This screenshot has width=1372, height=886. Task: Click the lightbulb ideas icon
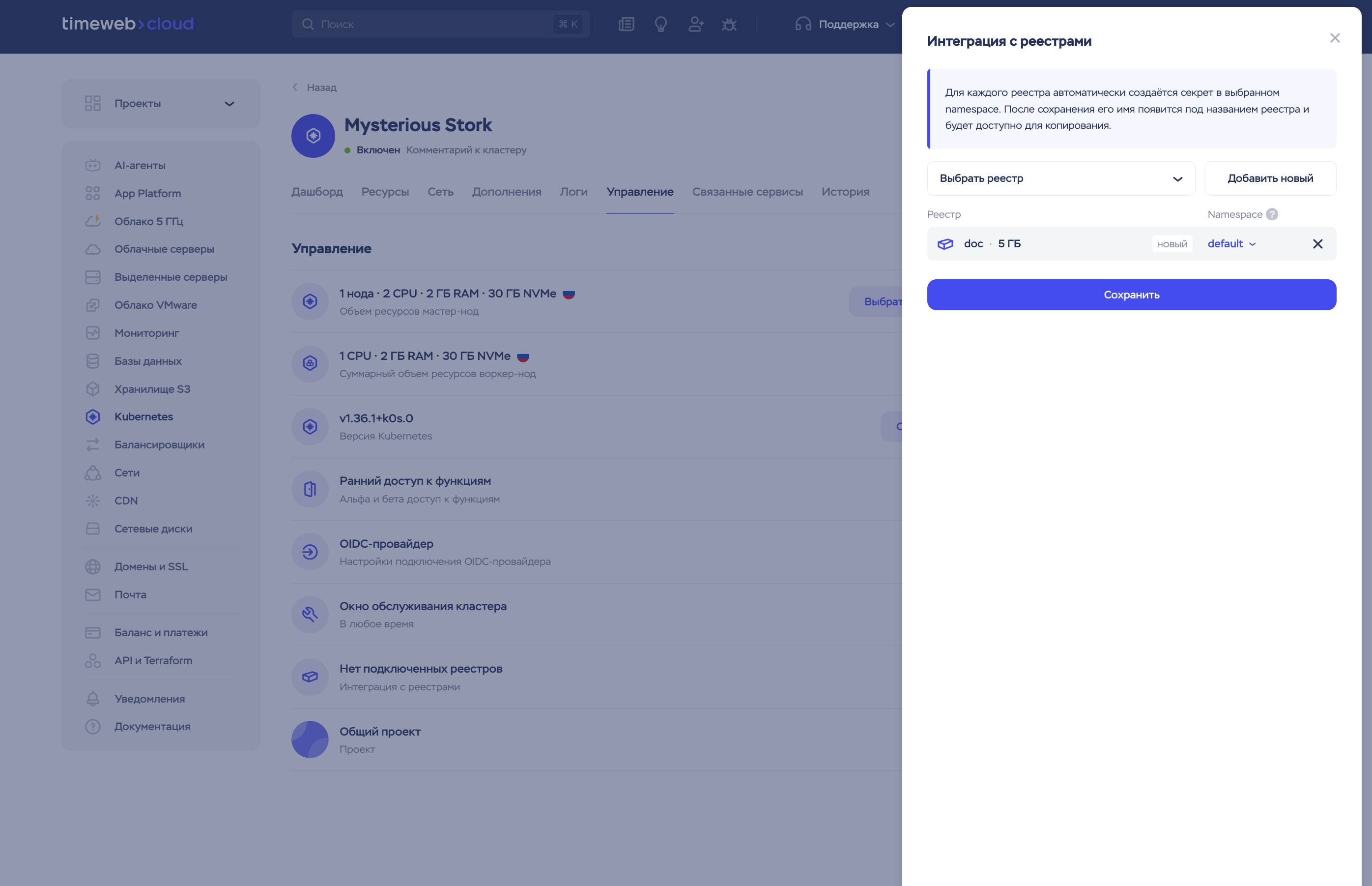point(661,24)
